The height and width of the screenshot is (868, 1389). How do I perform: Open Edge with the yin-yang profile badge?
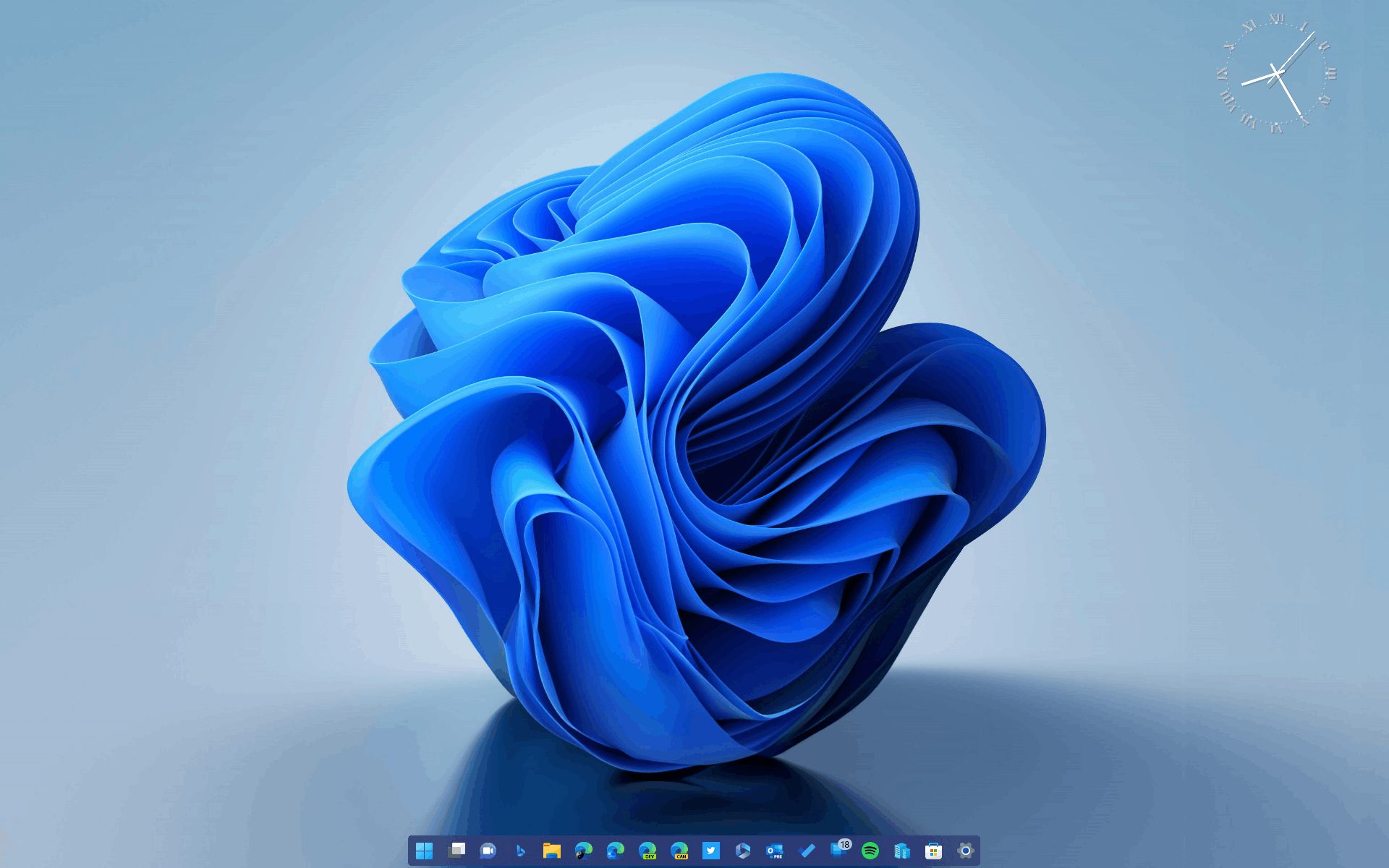[x=584, y=851]
